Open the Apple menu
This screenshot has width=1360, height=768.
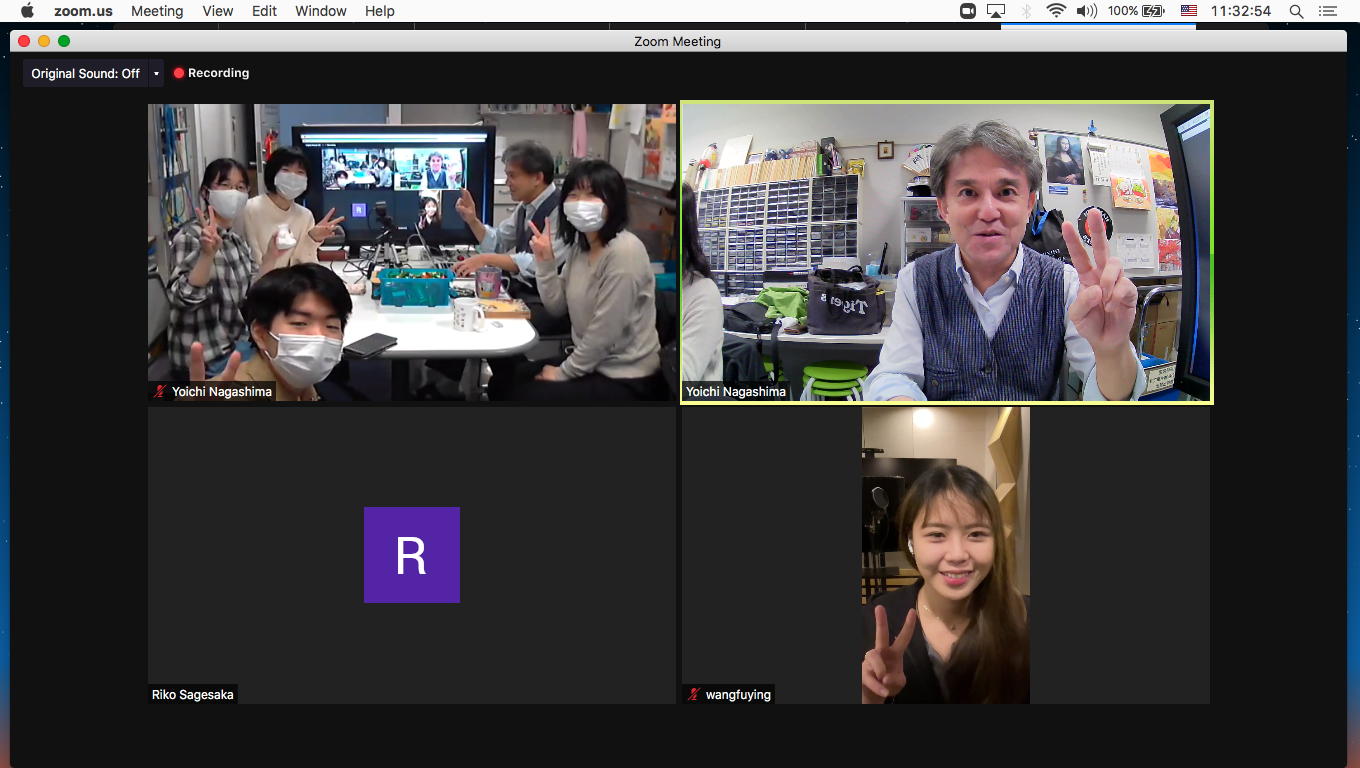(27, 11)
